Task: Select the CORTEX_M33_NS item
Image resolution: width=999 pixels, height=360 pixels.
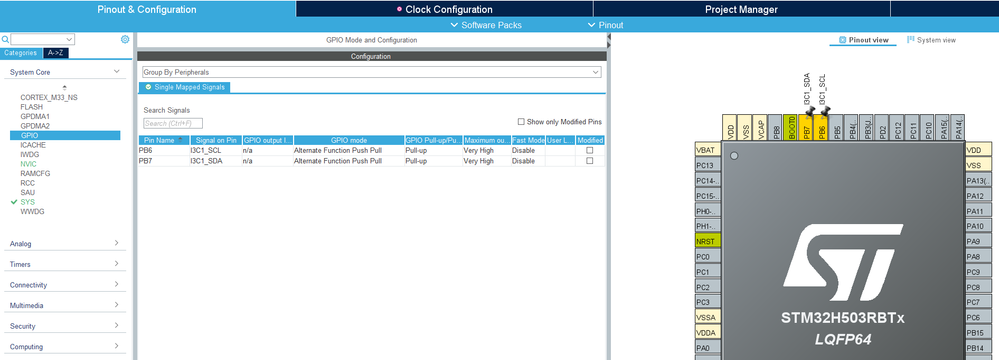Action: pos(49,97)
